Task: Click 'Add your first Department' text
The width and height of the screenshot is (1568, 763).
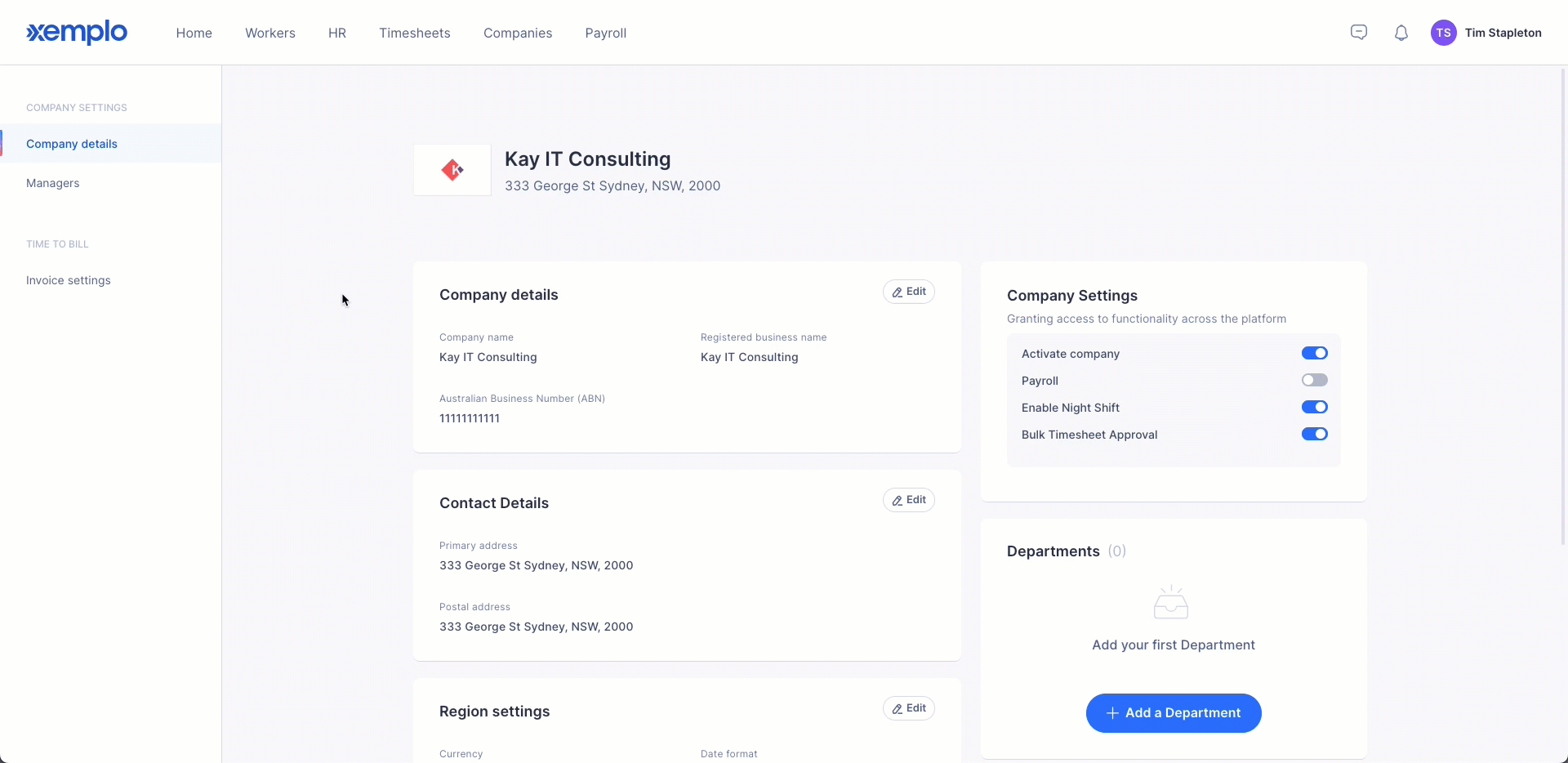Action: (1174, 645)
